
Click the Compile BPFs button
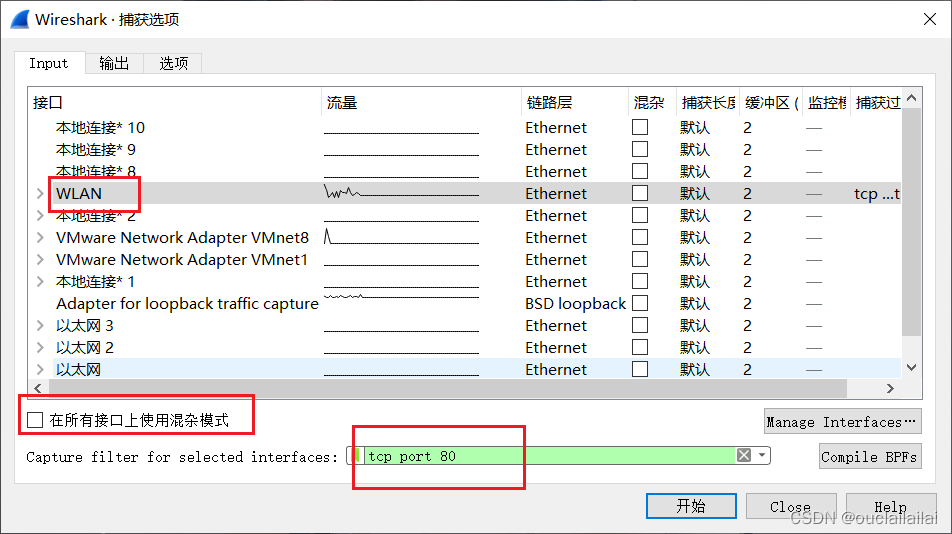click(869, 456)
